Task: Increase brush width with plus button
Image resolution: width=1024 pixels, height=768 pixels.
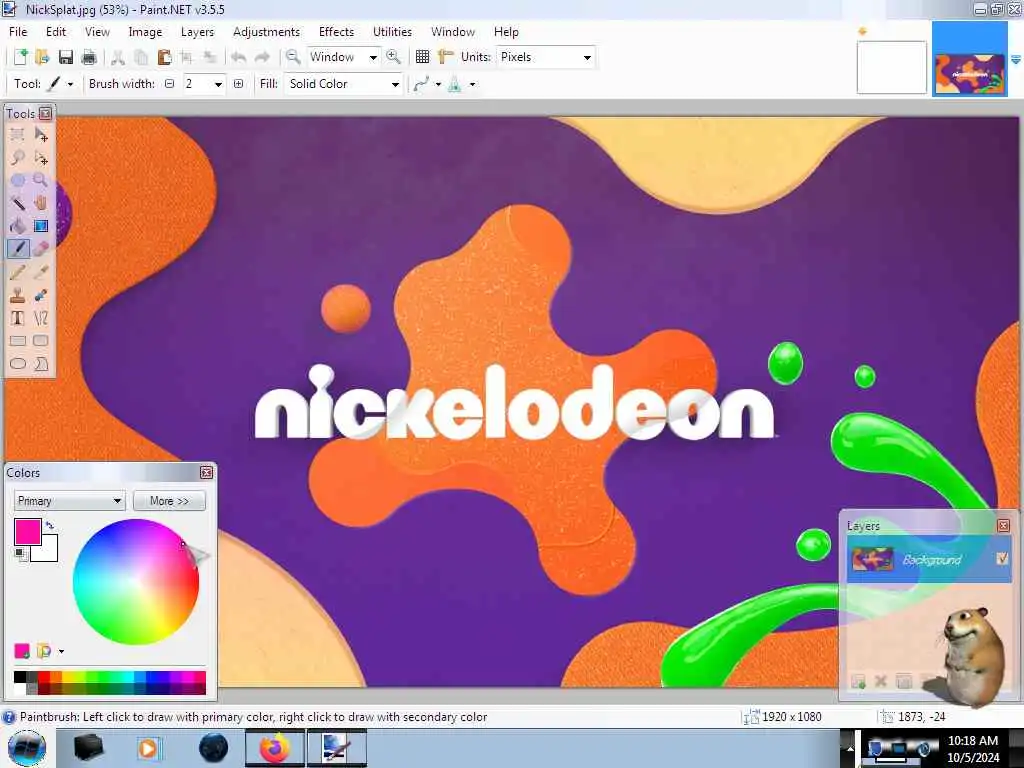Action: click(x=238, y=84)
